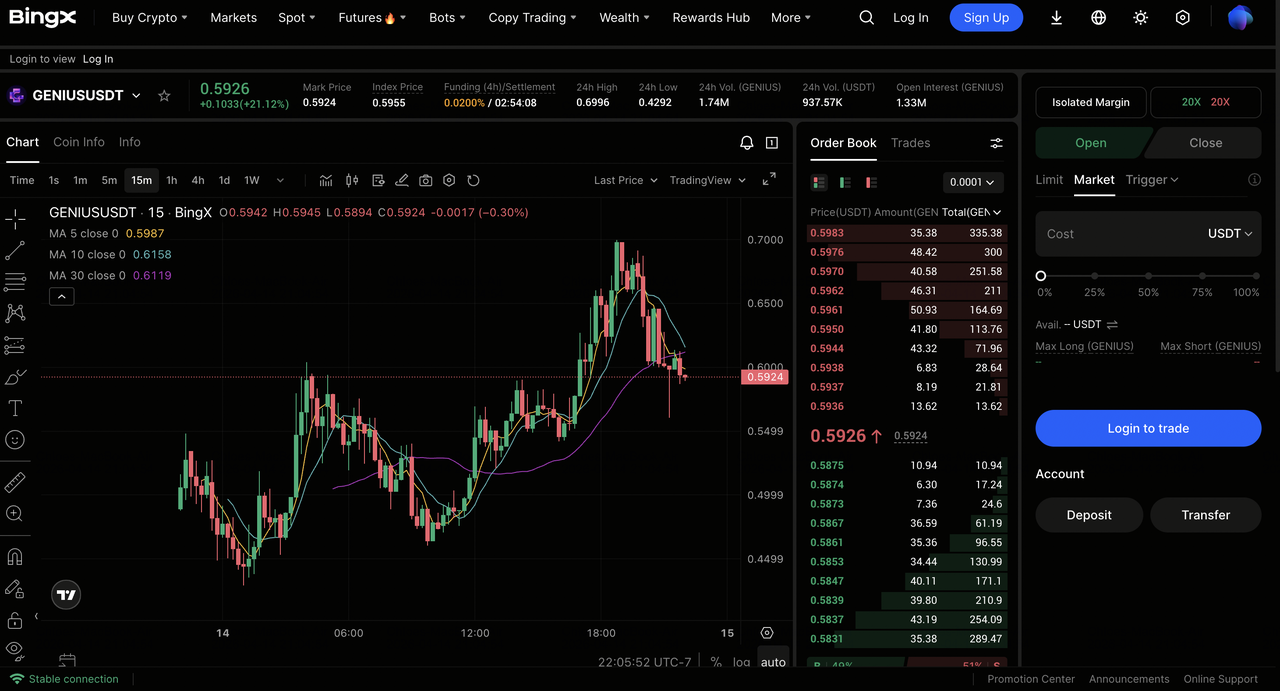Screen dimensions: 1280x691
Task: Click the Login to trade button
Action: coord(1148,428)
